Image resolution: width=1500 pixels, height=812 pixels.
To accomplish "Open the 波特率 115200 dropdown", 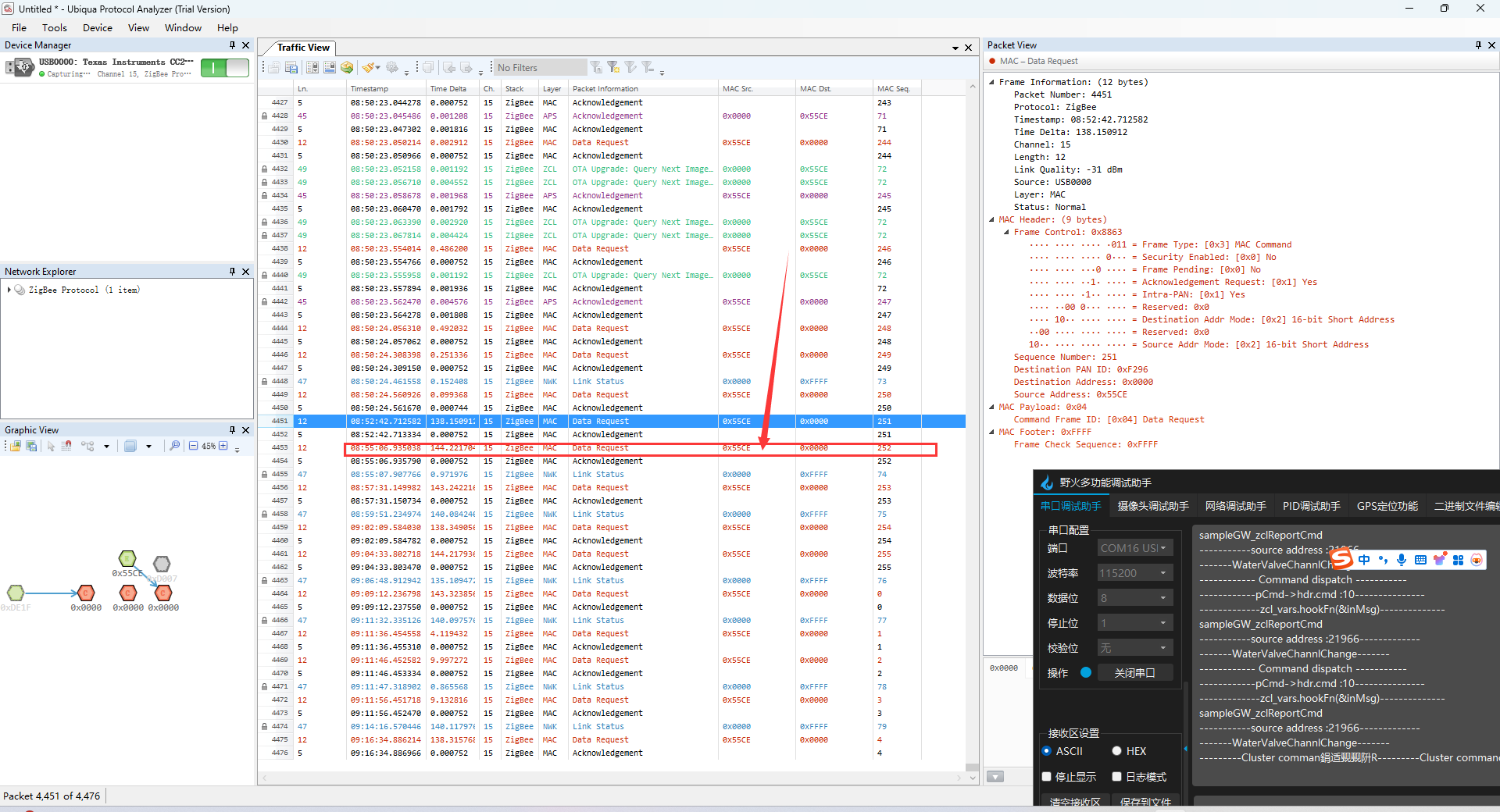I will (x=1135, y=573).
